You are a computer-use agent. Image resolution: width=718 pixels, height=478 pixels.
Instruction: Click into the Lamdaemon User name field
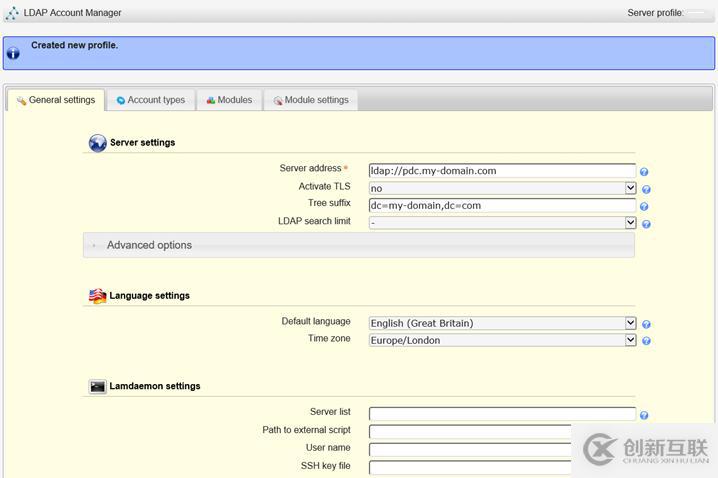pos(470,449)
